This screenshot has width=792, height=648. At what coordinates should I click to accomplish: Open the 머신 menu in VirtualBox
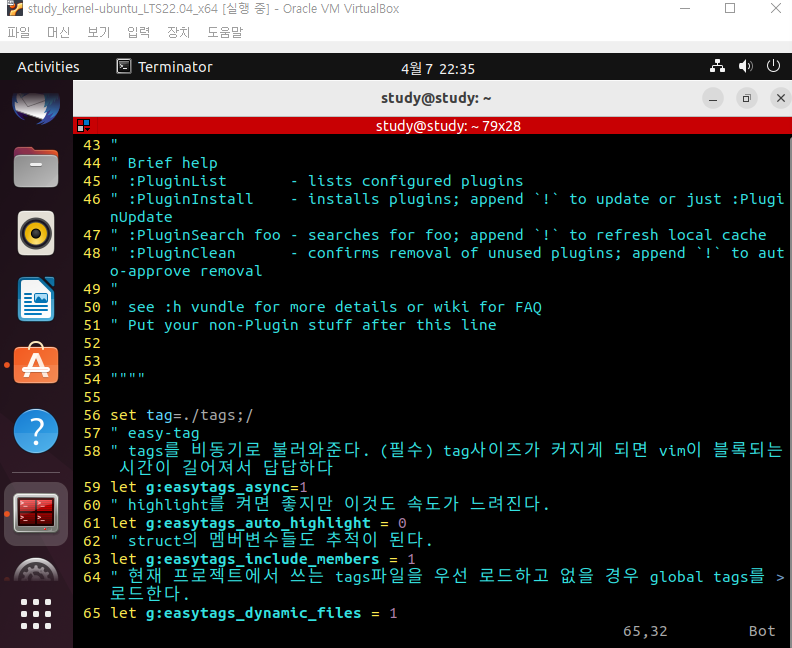click(x=58, y=32)
